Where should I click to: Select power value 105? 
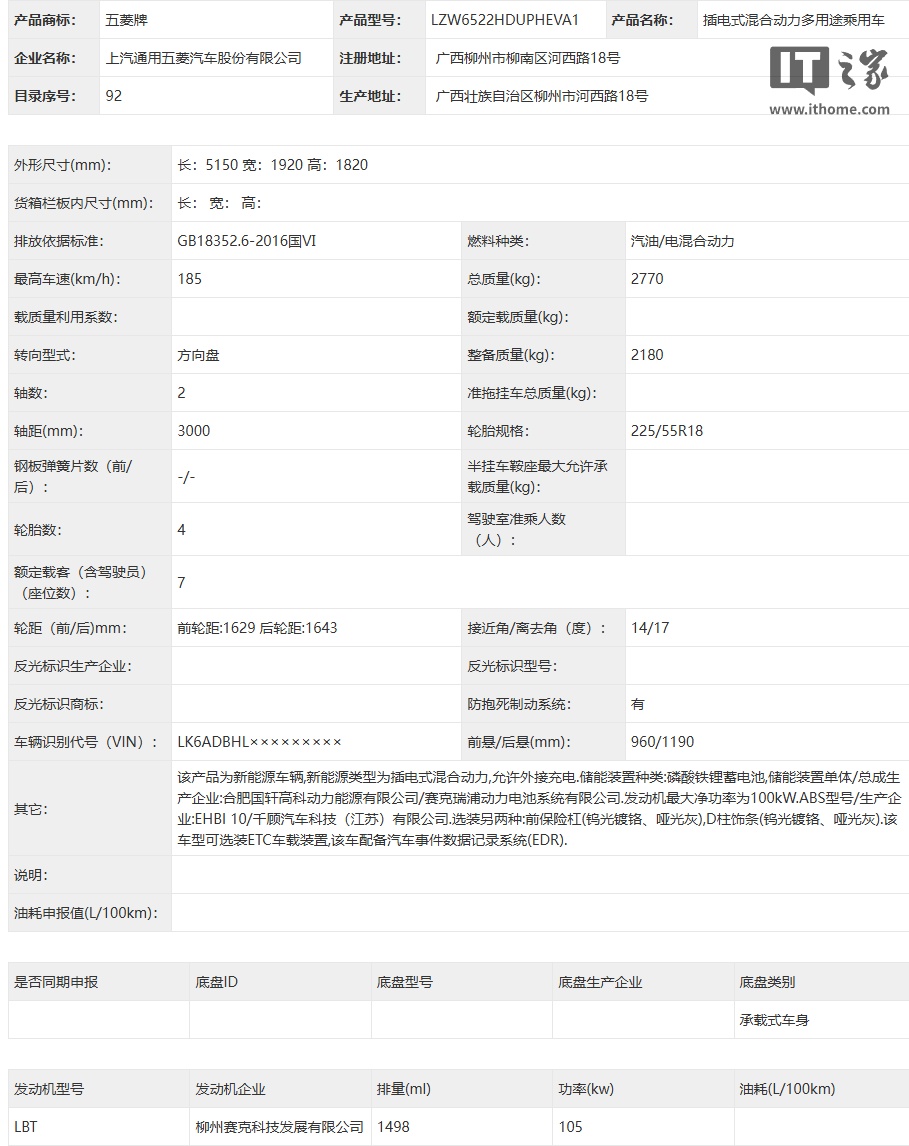[571, 1126]
